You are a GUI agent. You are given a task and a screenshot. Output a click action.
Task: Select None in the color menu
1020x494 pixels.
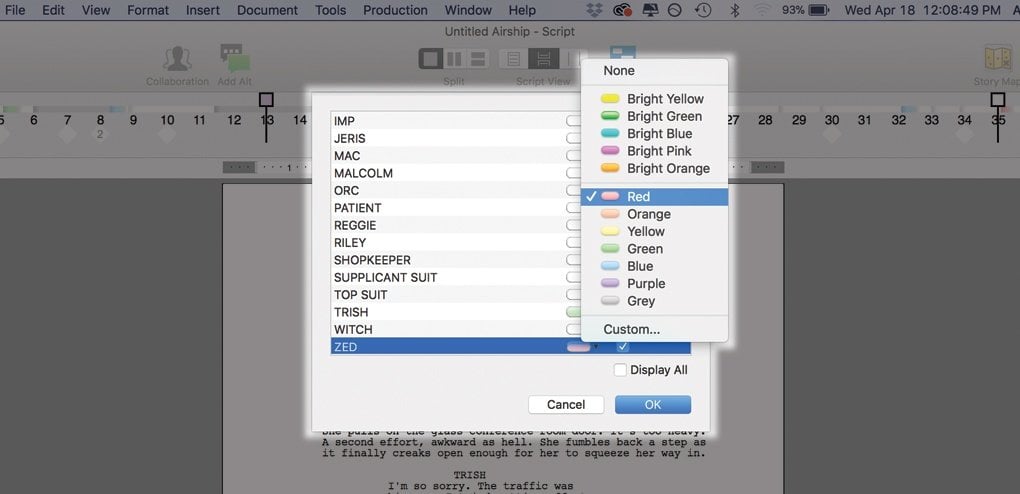tap(619, 71)
